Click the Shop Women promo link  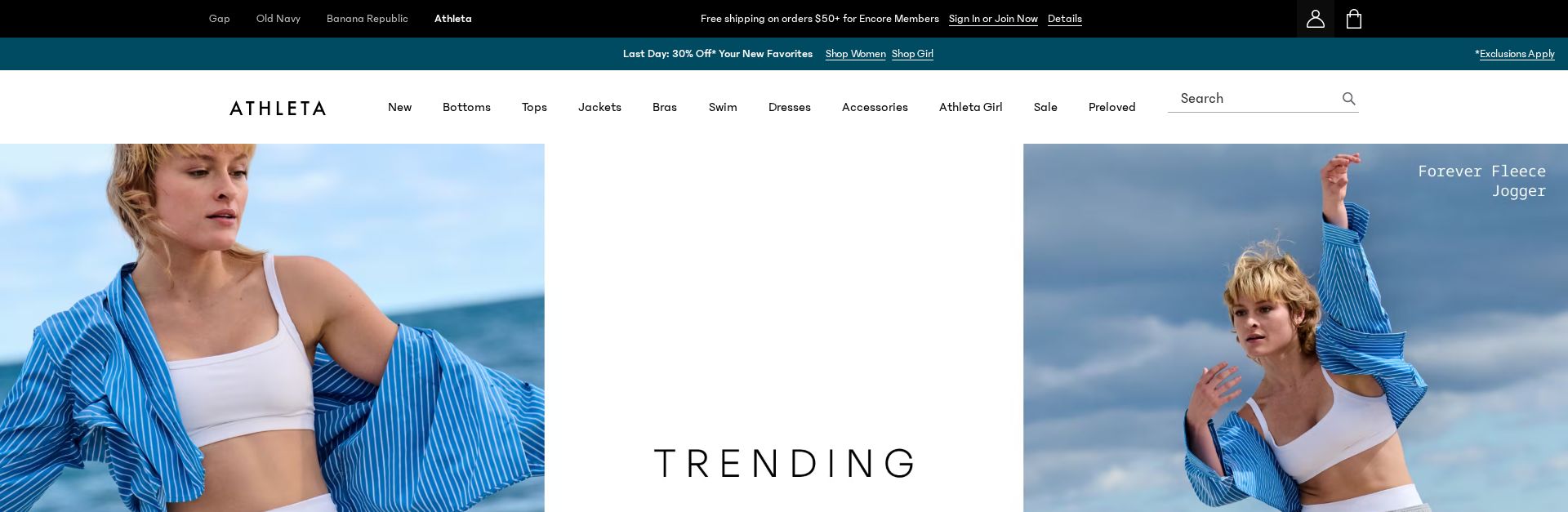[855, 54]
